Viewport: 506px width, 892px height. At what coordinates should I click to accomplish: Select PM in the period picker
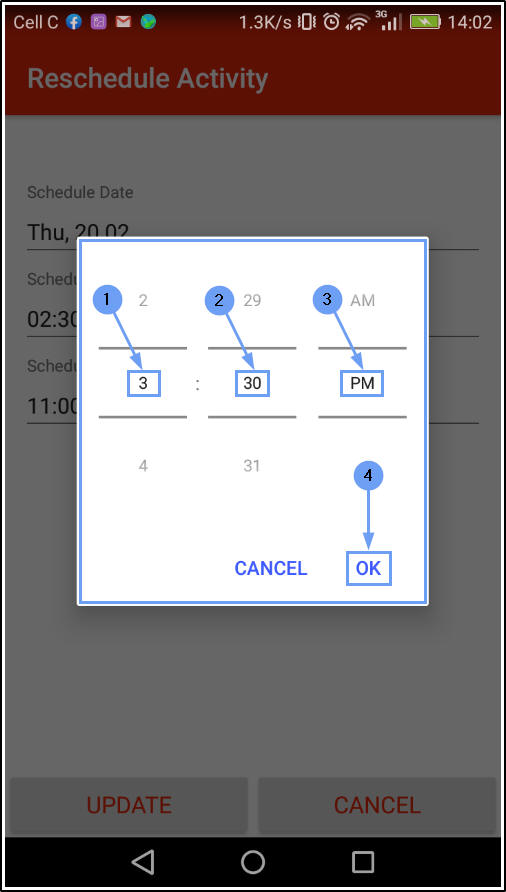(363, 383)
